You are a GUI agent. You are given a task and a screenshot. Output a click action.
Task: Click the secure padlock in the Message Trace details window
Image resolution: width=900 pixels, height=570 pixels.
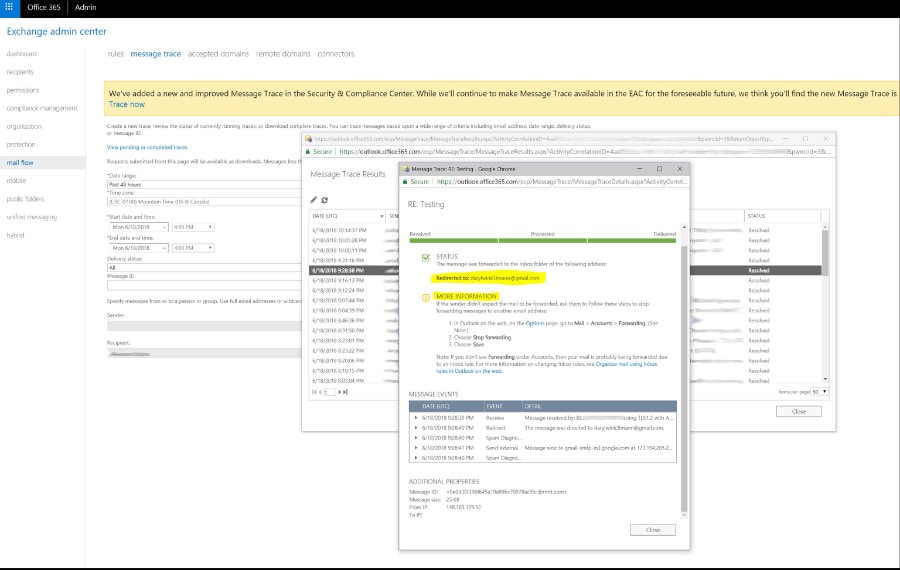pos(405,181)
